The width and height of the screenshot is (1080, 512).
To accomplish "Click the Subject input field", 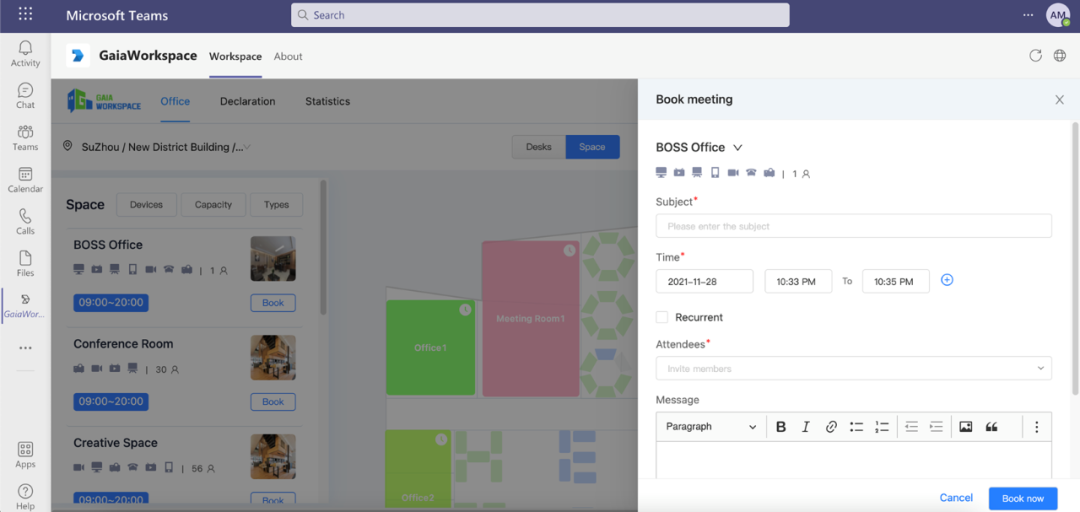I will [853, 226].
